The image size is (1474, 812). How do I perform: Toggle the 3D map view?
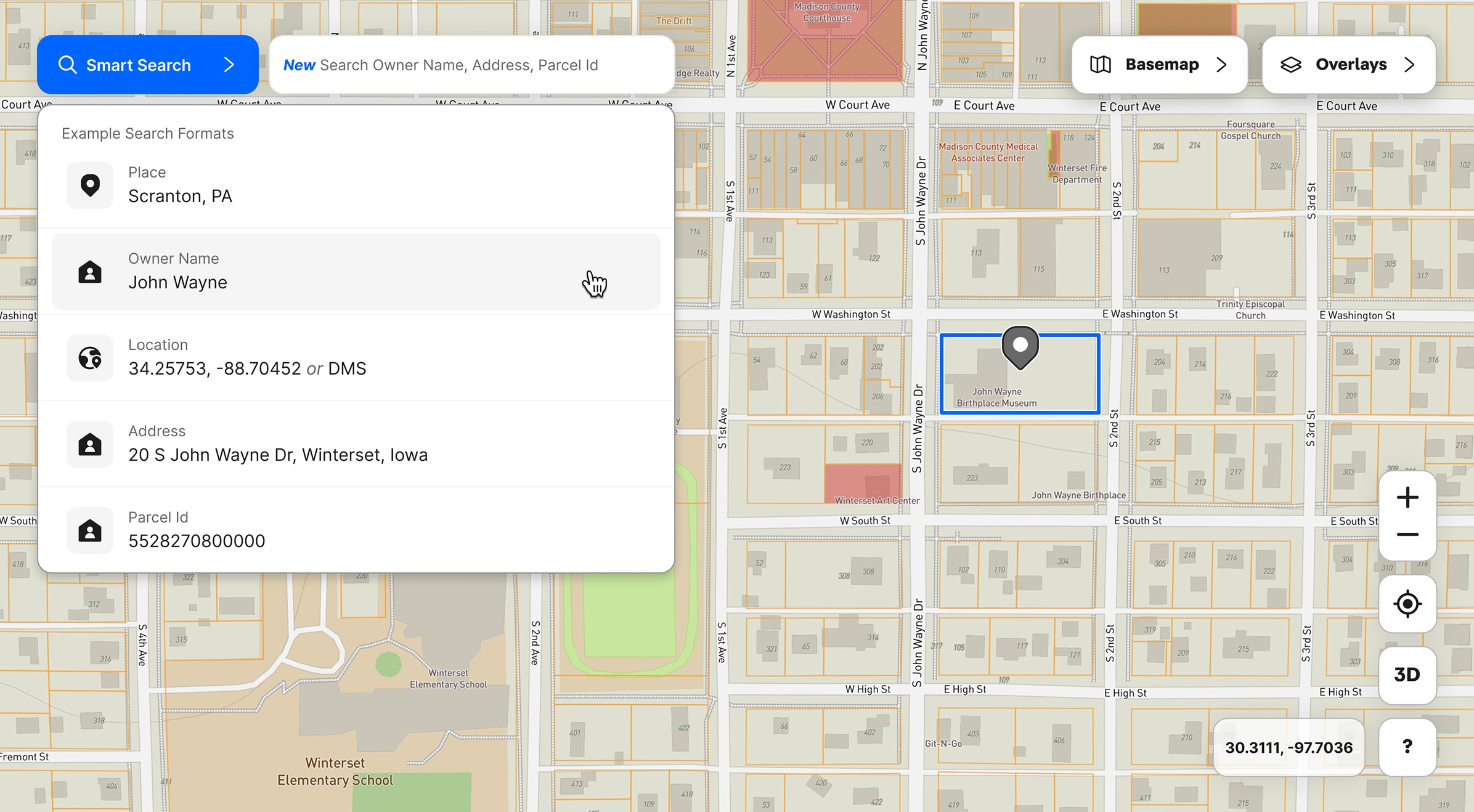1407,675
